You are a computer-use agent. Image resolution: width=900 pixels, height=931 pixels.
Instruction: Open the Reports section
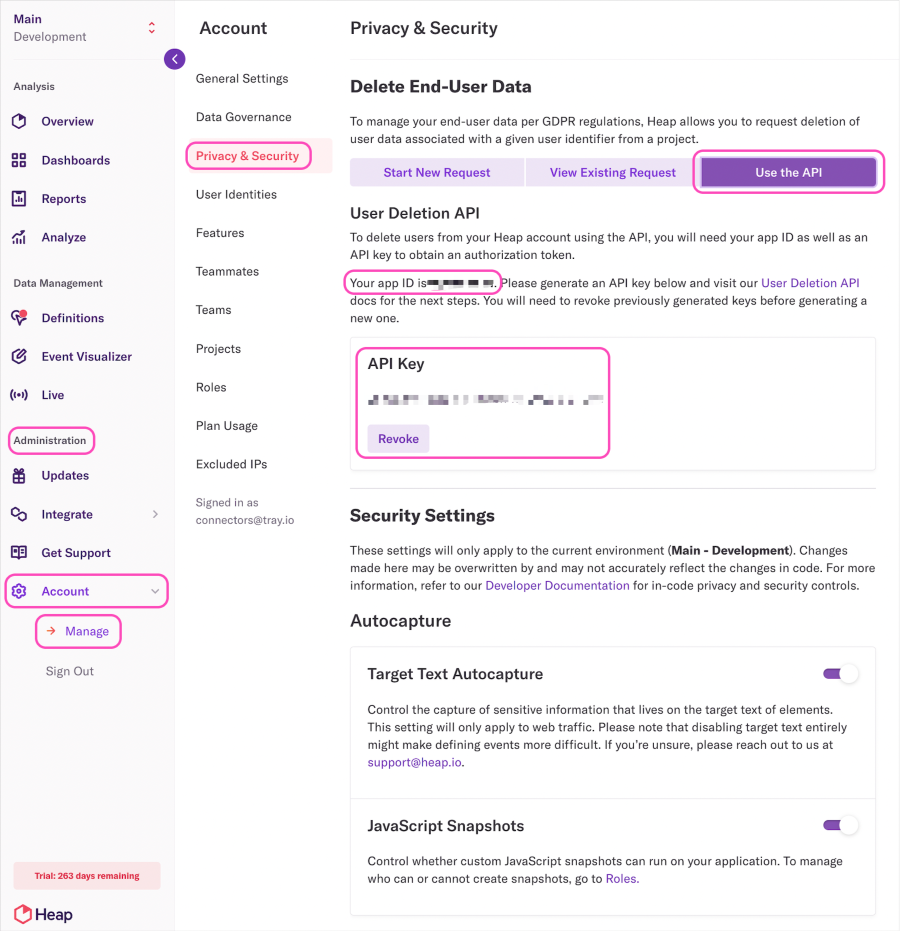point(65,198)
